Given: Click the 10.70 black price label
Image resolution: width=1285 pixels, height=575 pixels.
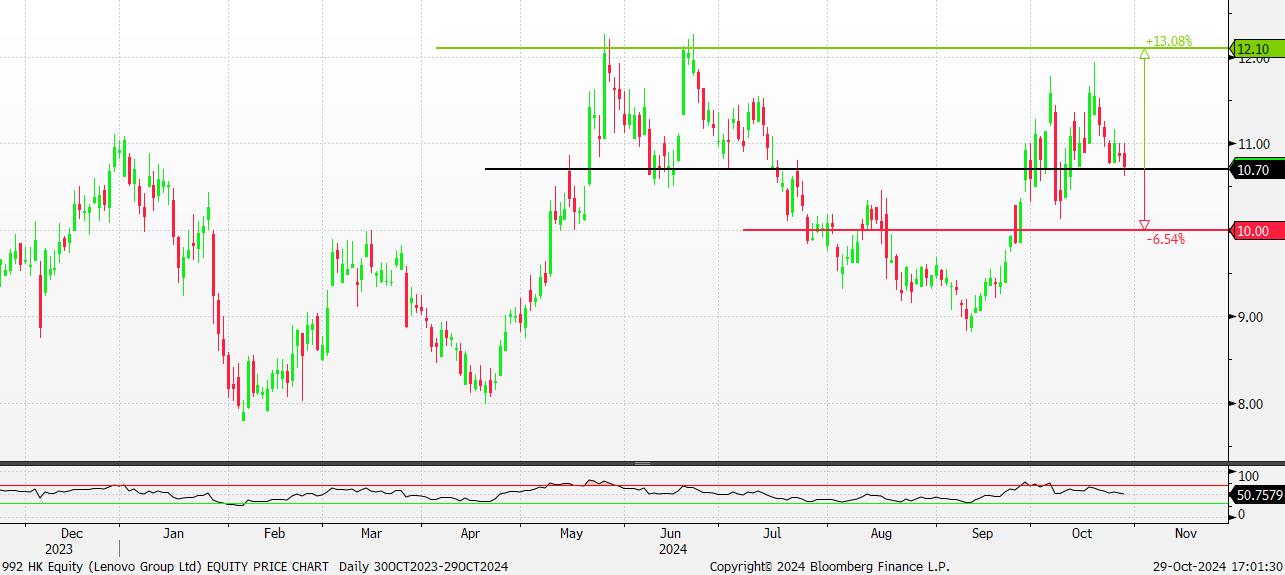Looking at the screenshot, I should [1255, 171].
